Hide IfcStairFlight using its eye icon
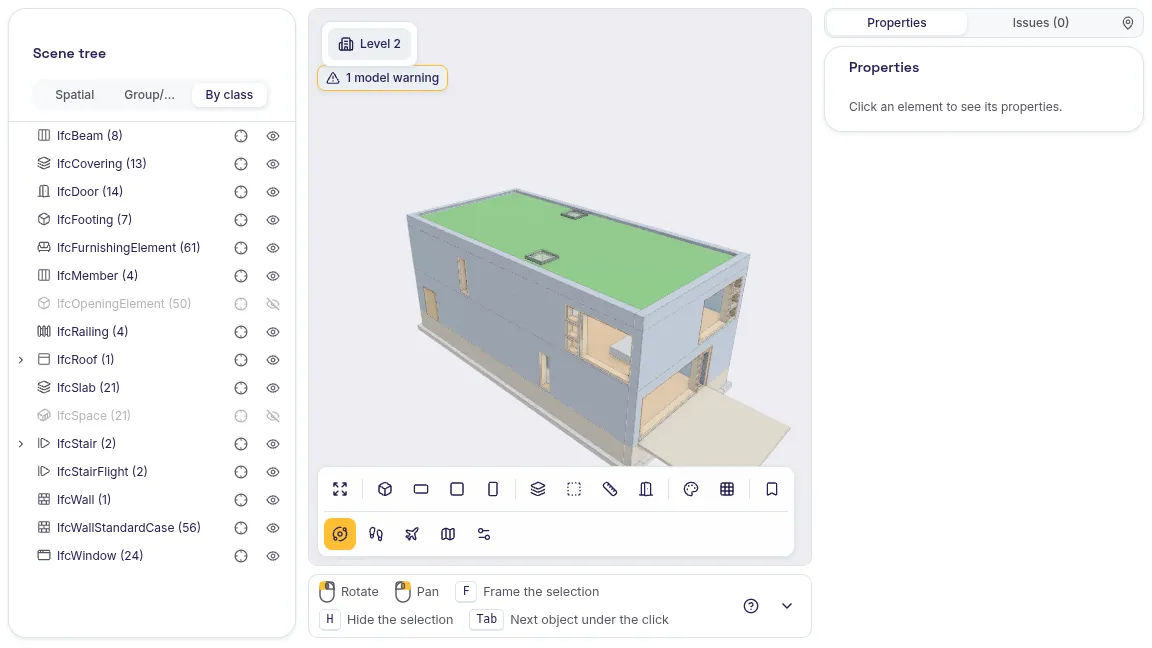This screenshot has height=648, width=1152. [273, 472]
